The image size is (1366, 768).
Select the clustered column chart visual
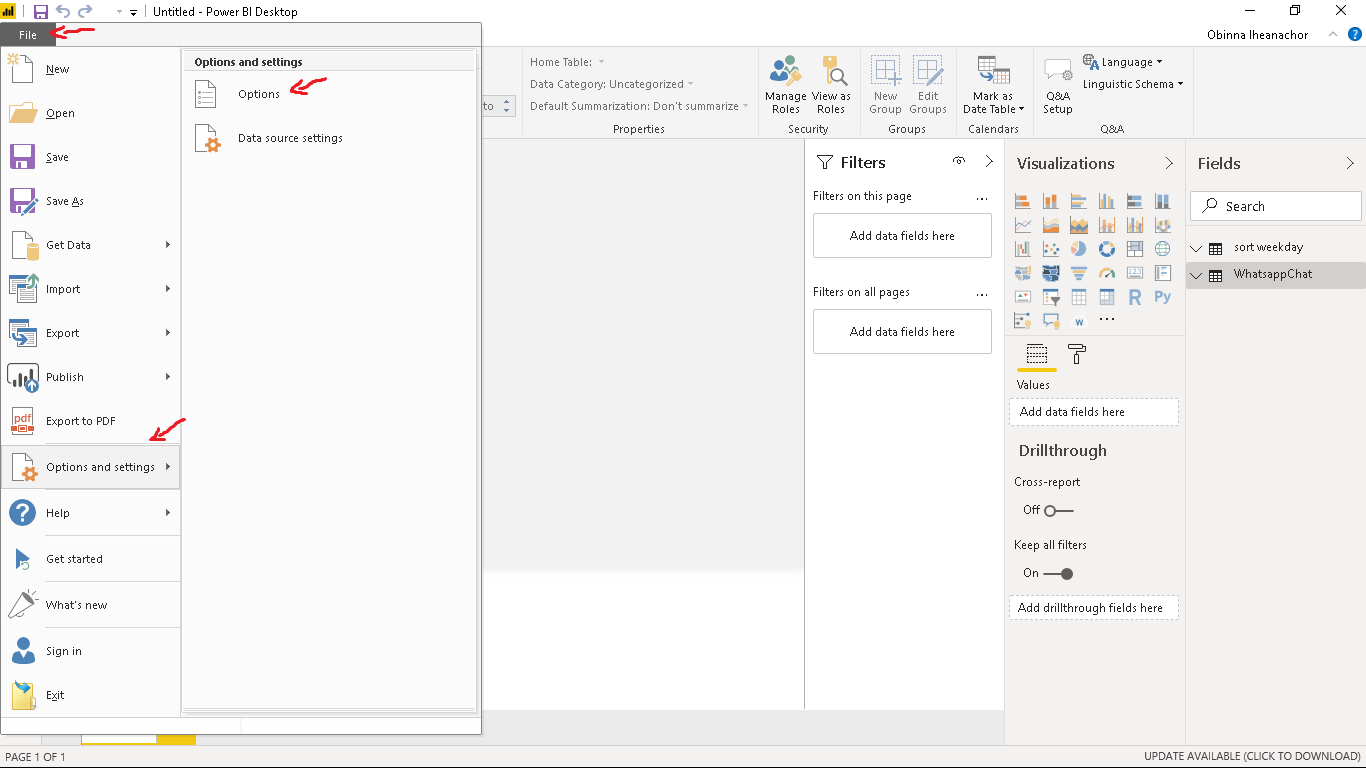coord(1107,201)
